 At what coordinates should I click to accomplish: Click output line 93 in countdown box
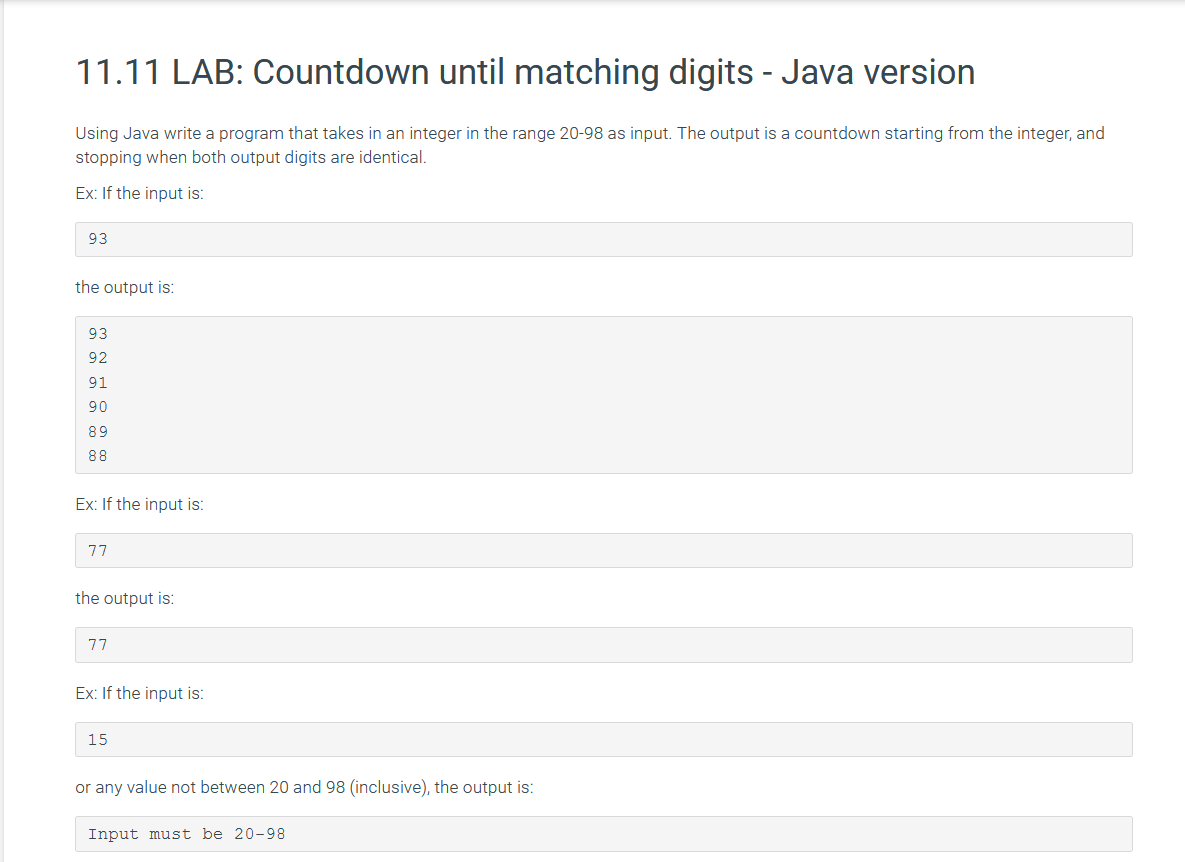(98, 333)
